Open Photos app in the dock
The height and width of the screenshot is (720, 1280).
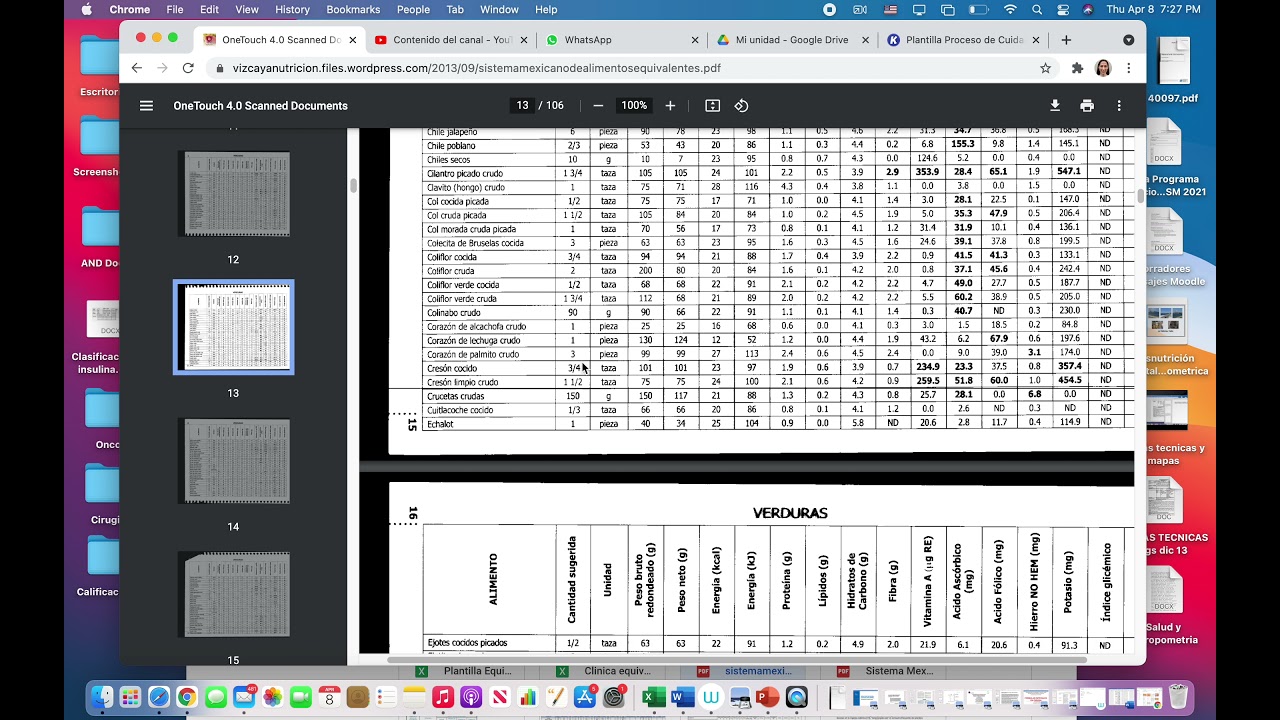[272, 697]
